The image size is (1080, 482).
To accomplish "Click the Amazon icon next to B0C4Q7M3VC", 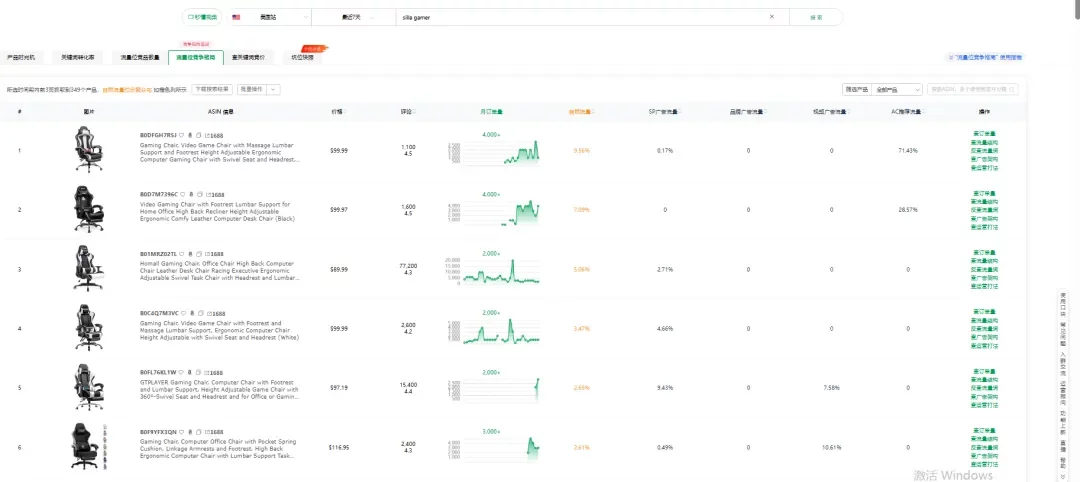I will coord(191,313).
